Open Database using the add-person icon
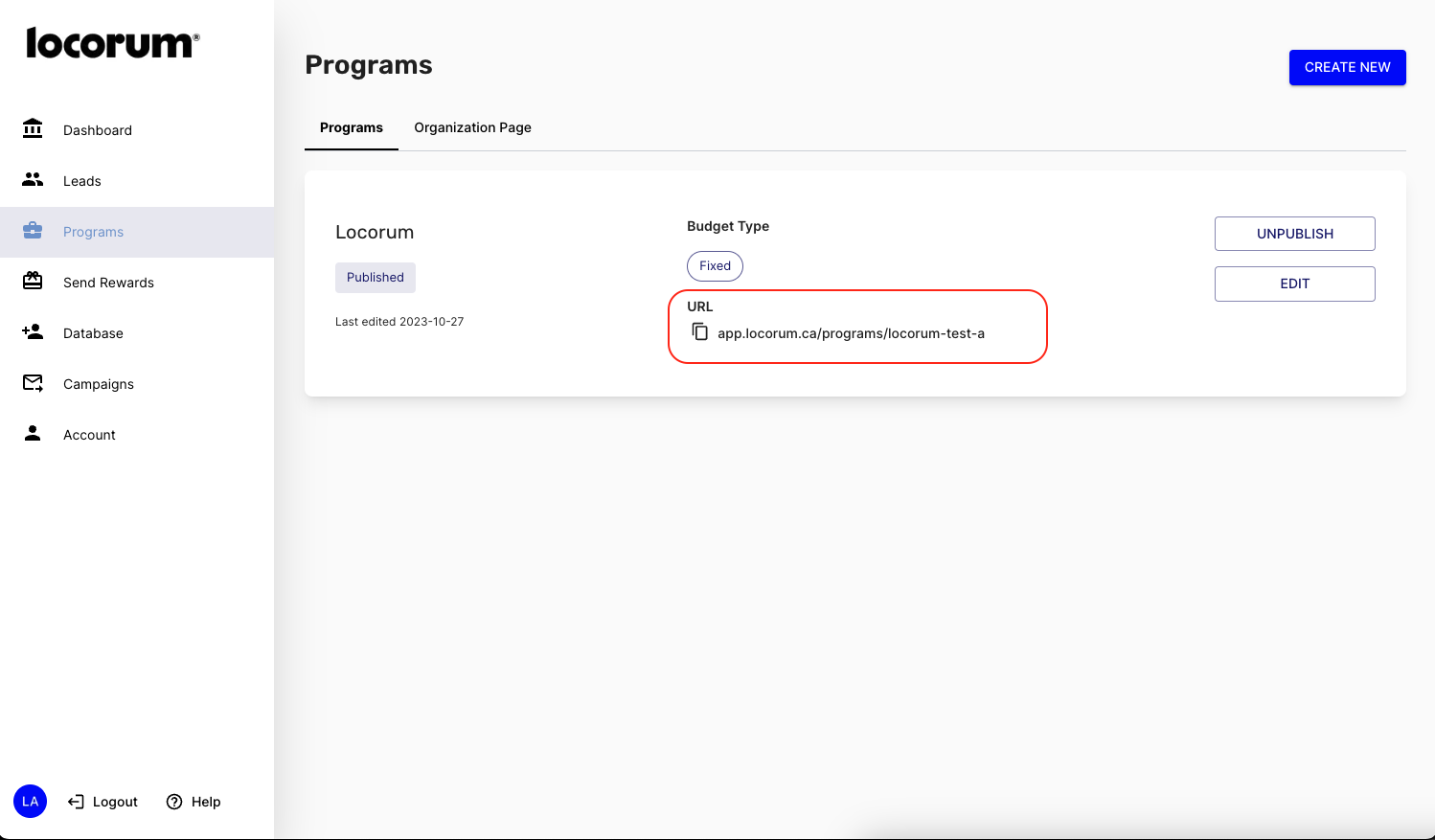 pyautogui.click(x=33, y=332)
